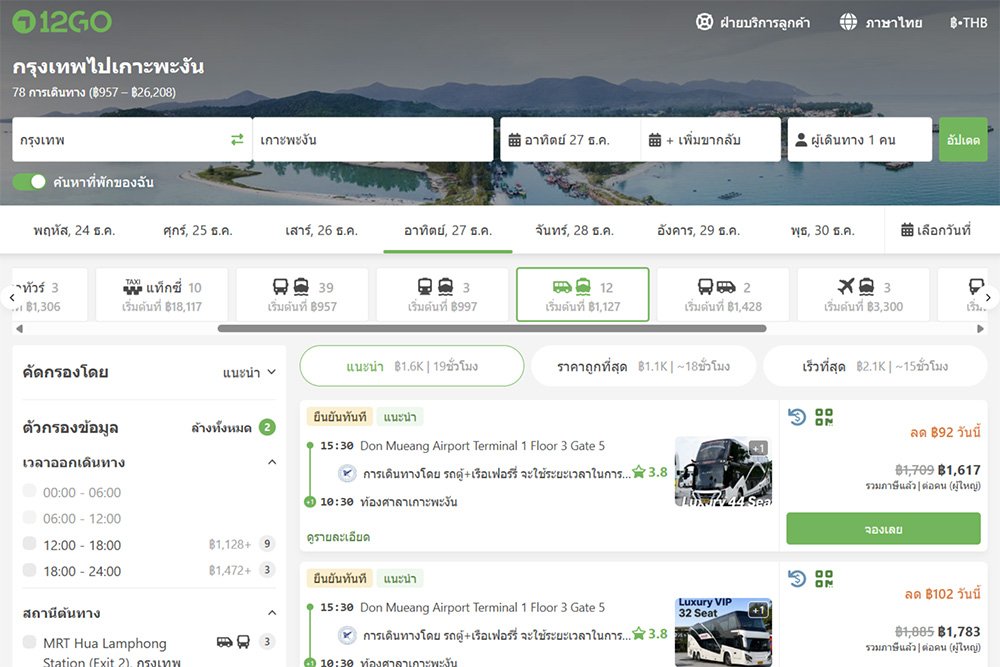Collapse เวลาออกเดินทาง filter section
The image size is (1000, 667).
272,462
